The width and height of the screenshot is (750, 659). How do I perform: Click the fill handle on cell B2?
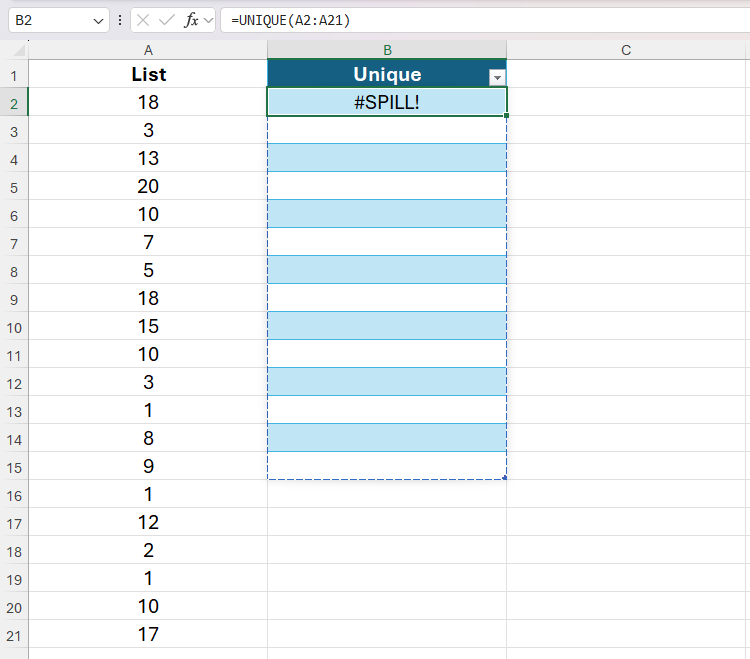pos(507,116)
